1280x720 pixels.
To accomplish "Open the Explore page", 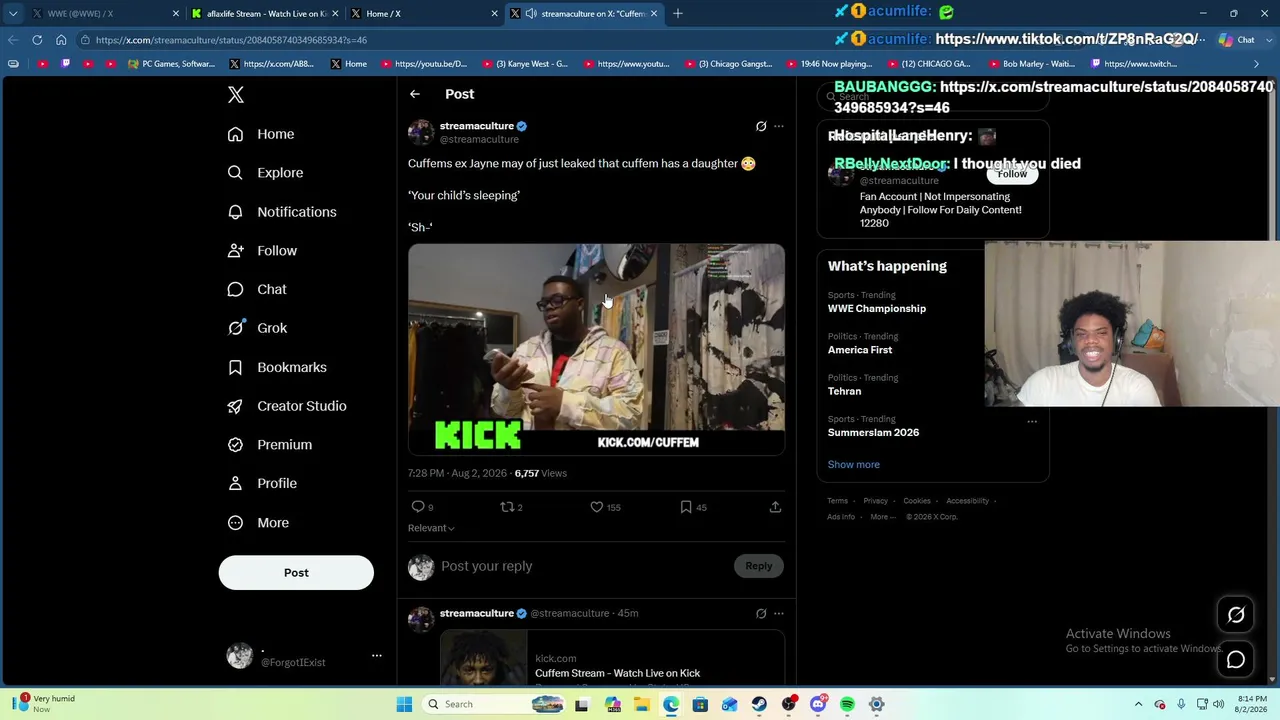I will [x=265, y=173].
